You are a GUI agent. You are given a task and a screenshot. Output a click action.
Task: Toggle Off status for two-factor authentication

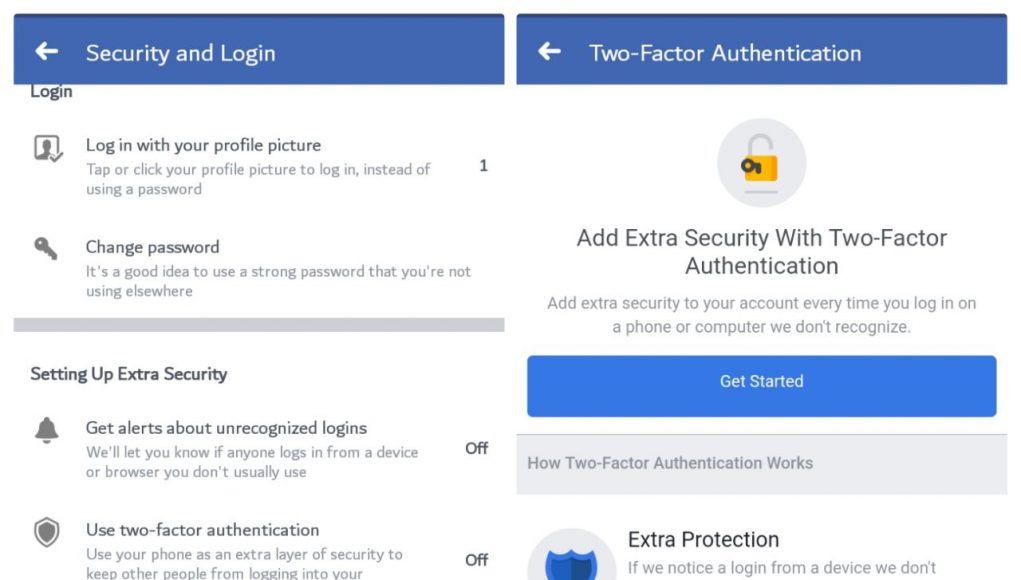(476, 560)
